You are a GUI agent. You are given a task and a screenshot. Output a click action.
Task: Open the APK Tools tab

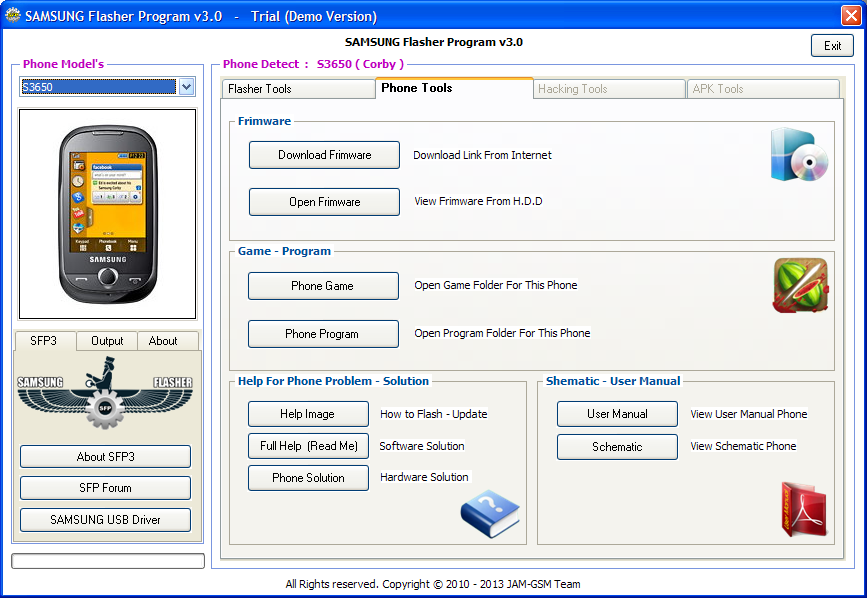[x=763, y=89]
